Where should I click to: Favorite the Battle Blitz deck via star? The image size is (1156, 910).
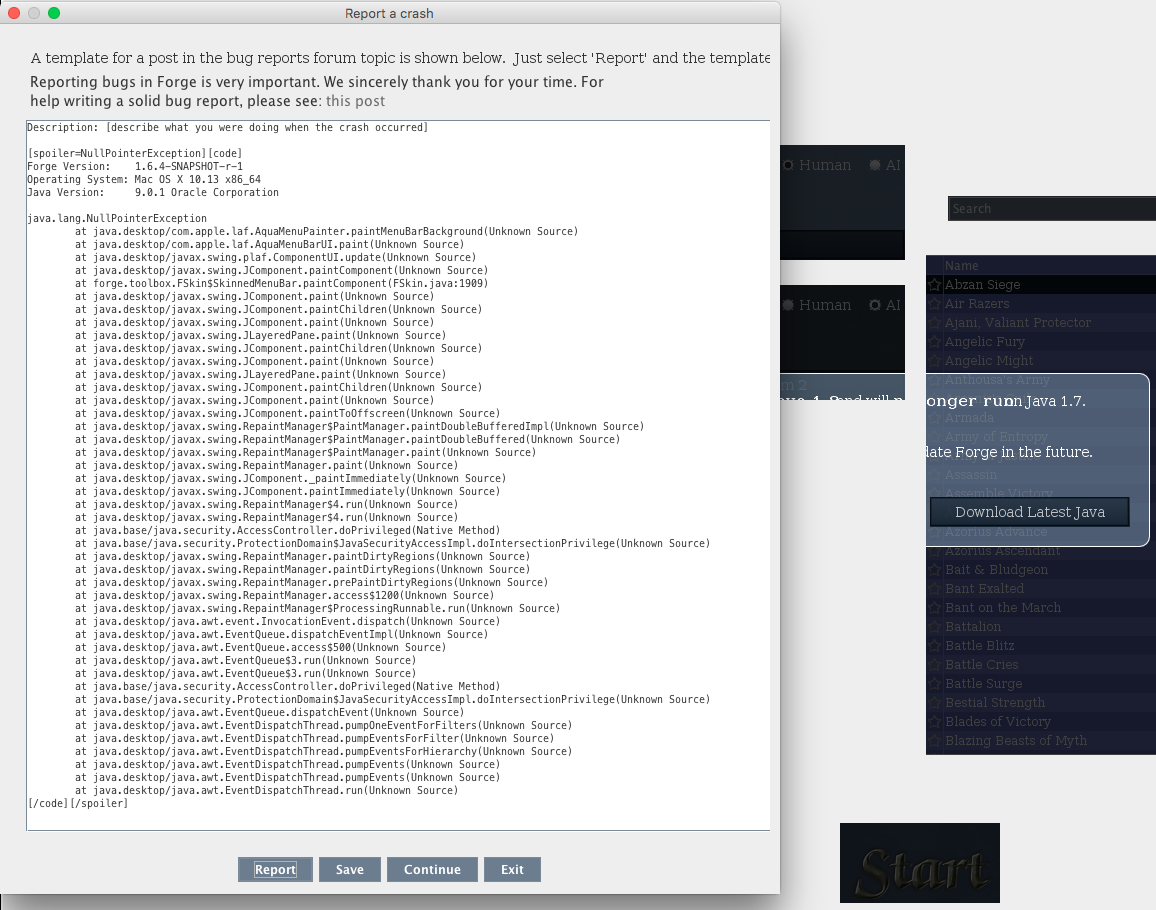(935, 646)
